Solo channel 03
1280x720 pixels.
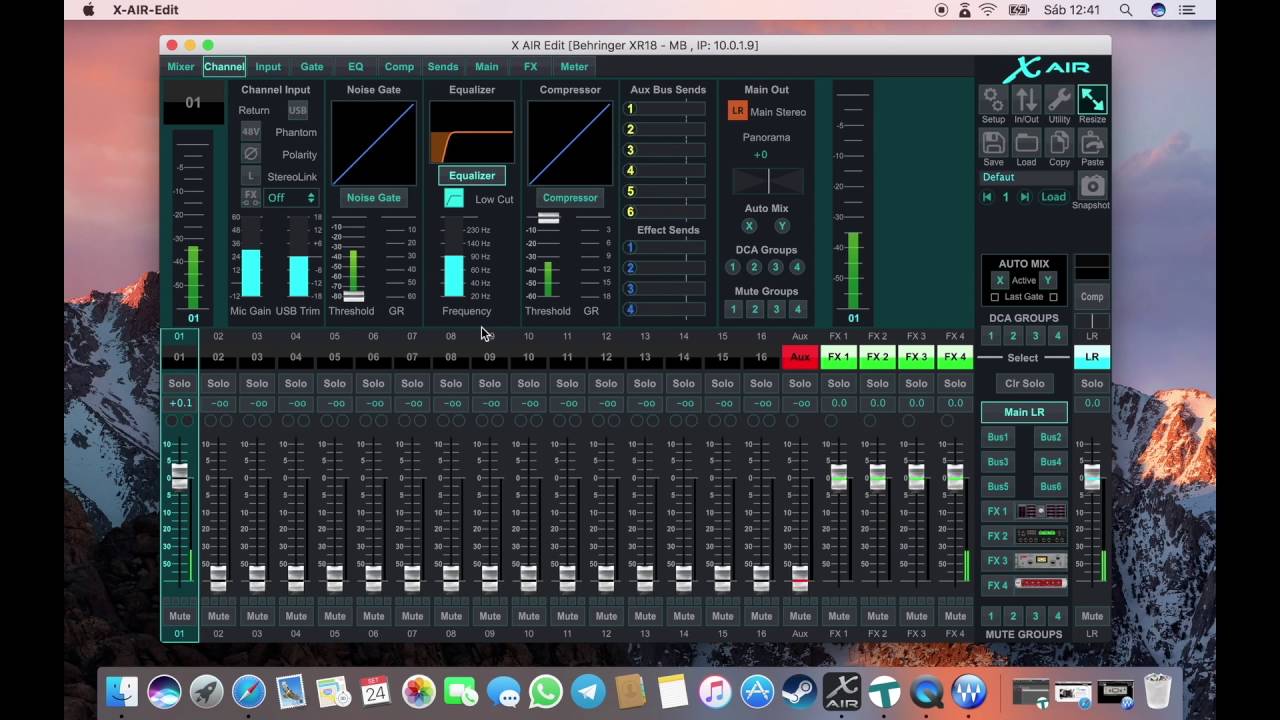tap(257, 383)
